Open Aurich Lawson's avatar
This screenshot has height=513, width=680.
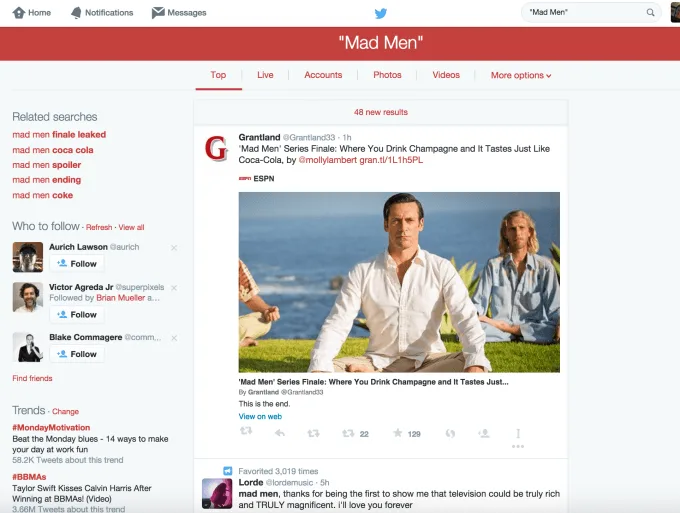pos(28,257)
